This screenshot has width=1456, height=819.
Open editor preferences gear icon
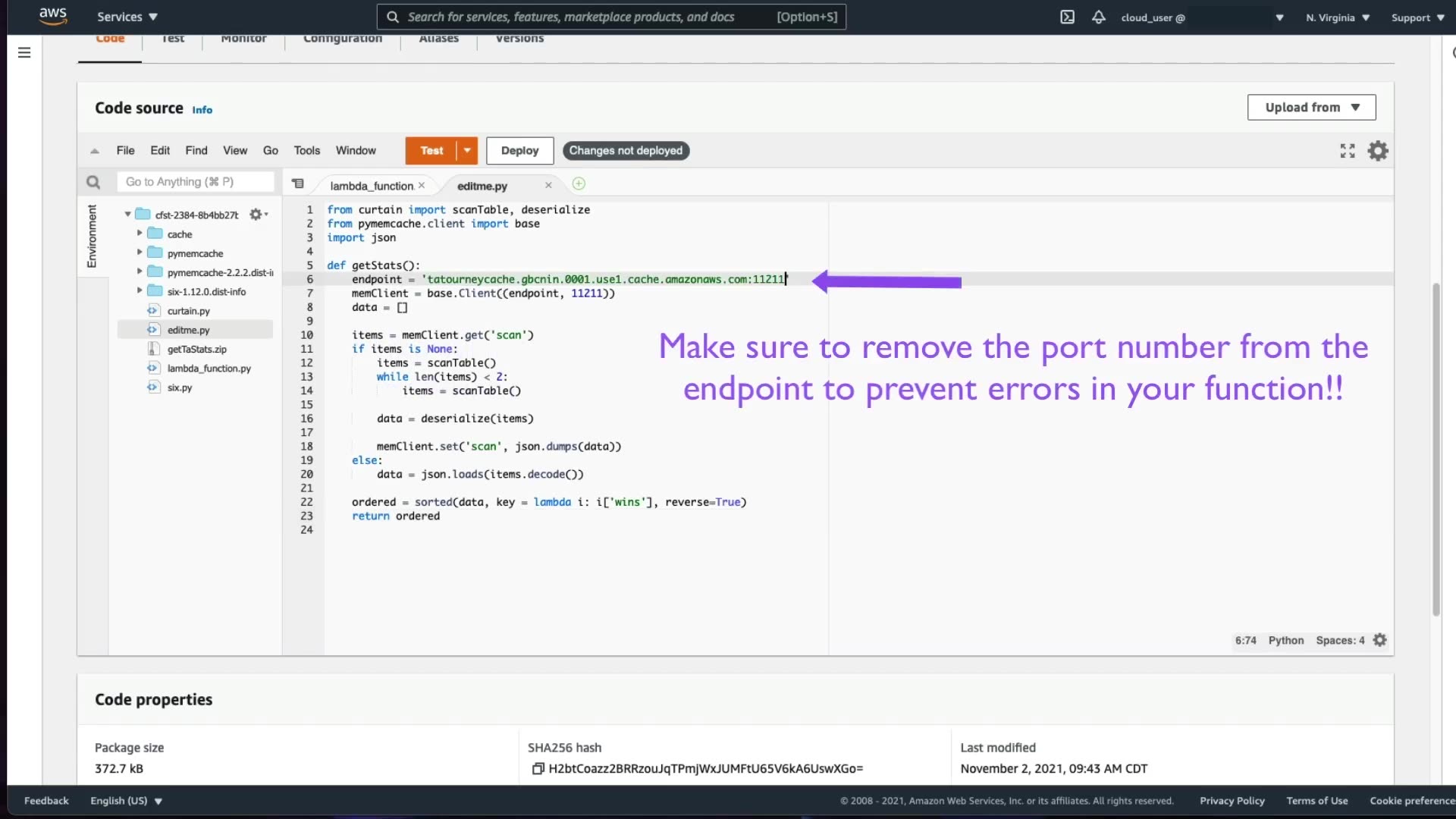coord(1377,151)
